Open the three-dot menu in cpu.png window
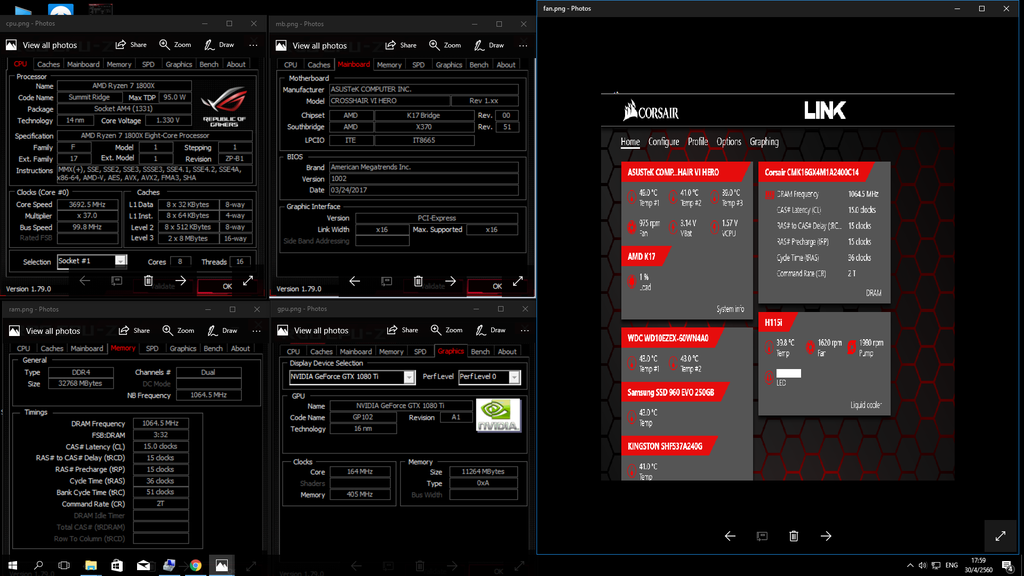The width and height of the screenshot is (1024, 576). click(253, 45)
